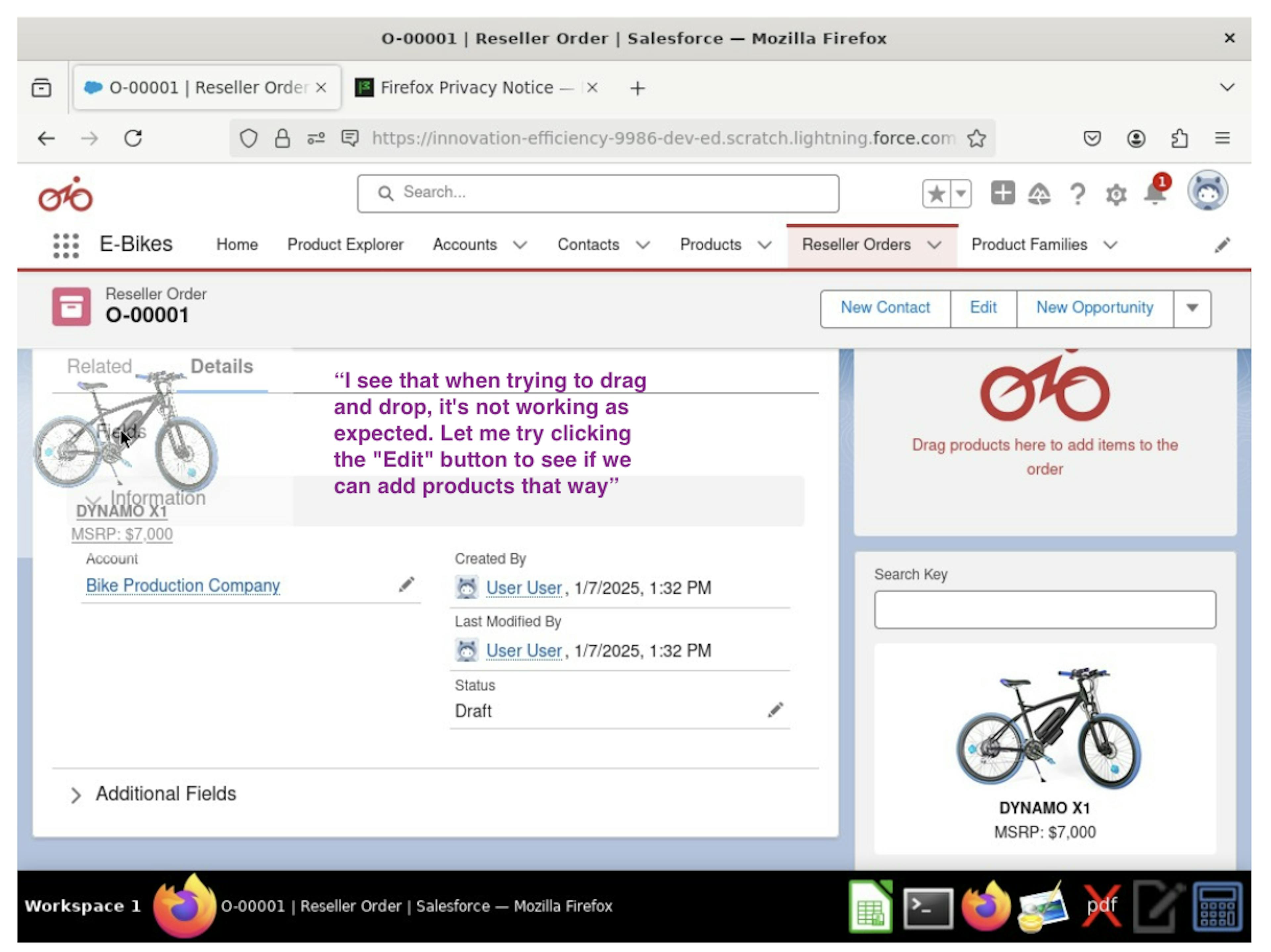Image resolution: width=1271 pixels, height=952 pixels.
Task: Click the Firefox address bar URL
Action: coord(664,138)
